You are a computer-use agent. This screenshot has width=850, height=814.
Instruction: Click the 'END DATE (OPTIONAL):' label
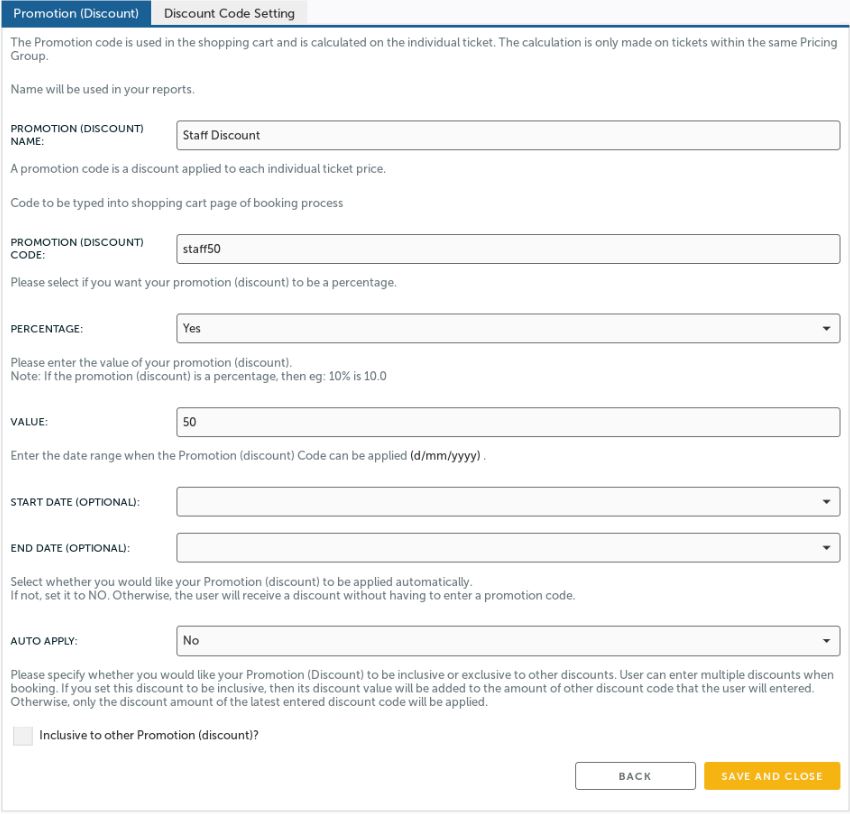pos(70,548)
